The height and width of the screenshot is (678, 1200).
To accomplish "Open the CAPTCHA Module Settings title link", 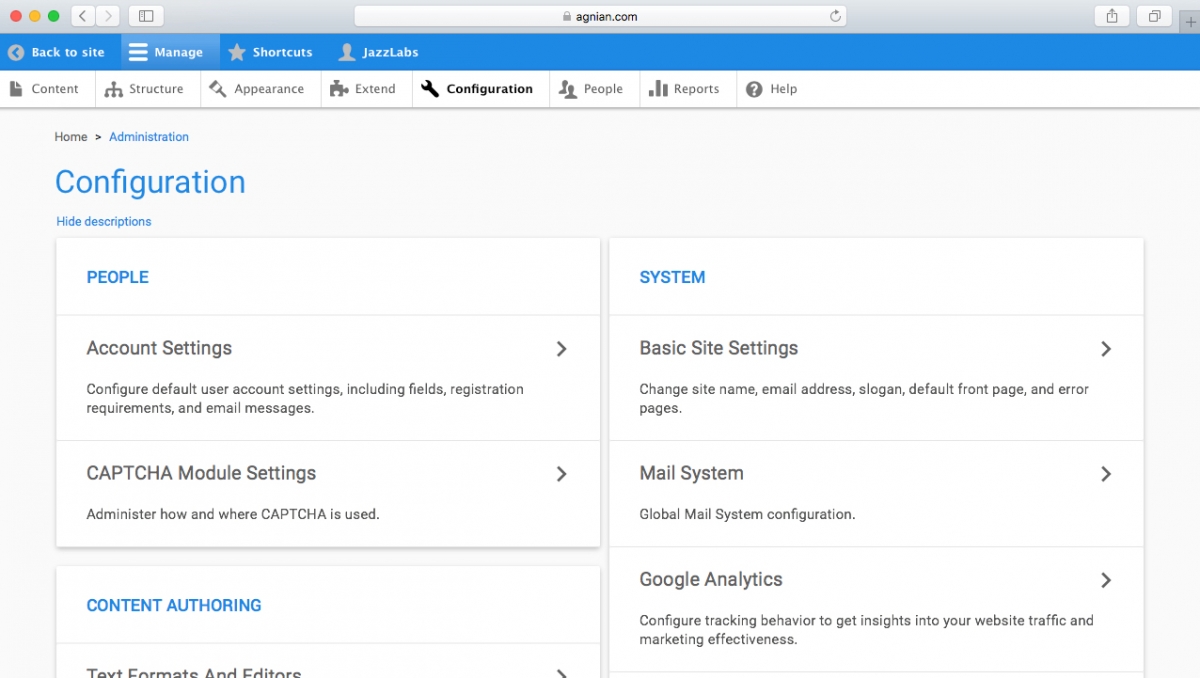I will point(201,473).
